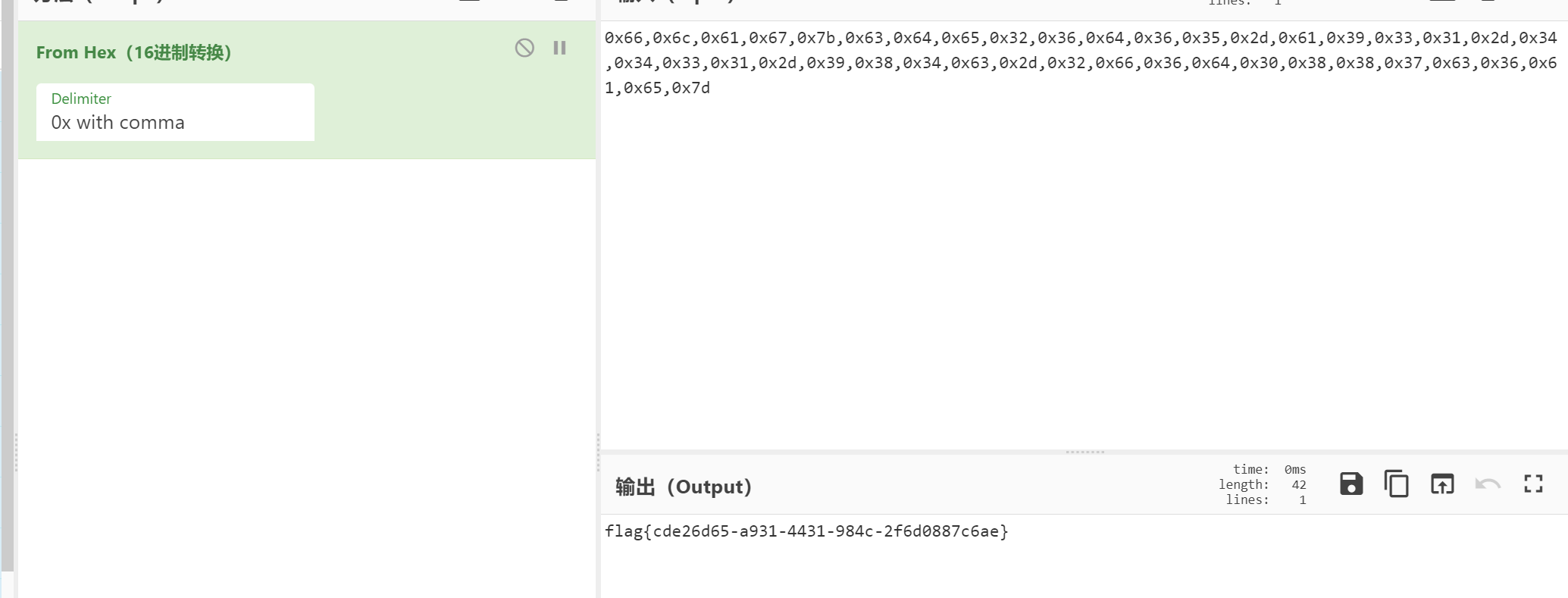Click the input/output pane divider handle
Screen dimensions: 1568x598
1084,452
